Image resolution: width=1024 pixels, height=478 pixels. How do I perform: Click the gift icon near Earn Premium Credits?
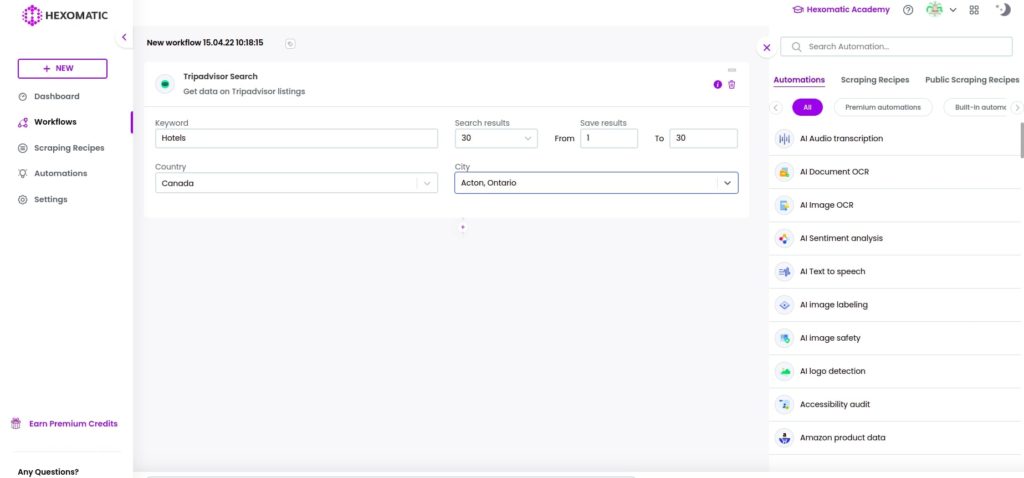(x=16, y=424)
